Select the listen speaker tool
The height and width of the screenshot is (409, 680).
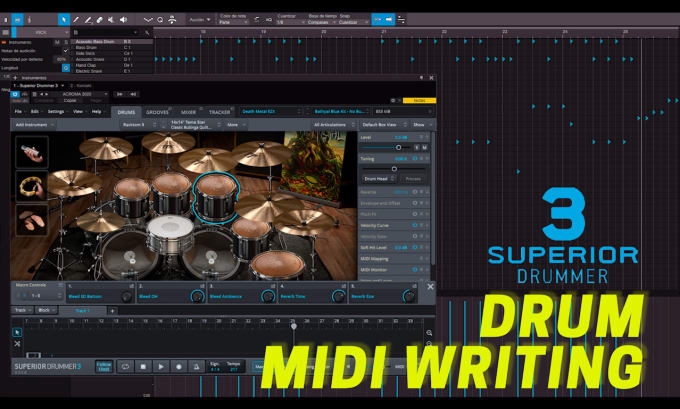point(124,20)
